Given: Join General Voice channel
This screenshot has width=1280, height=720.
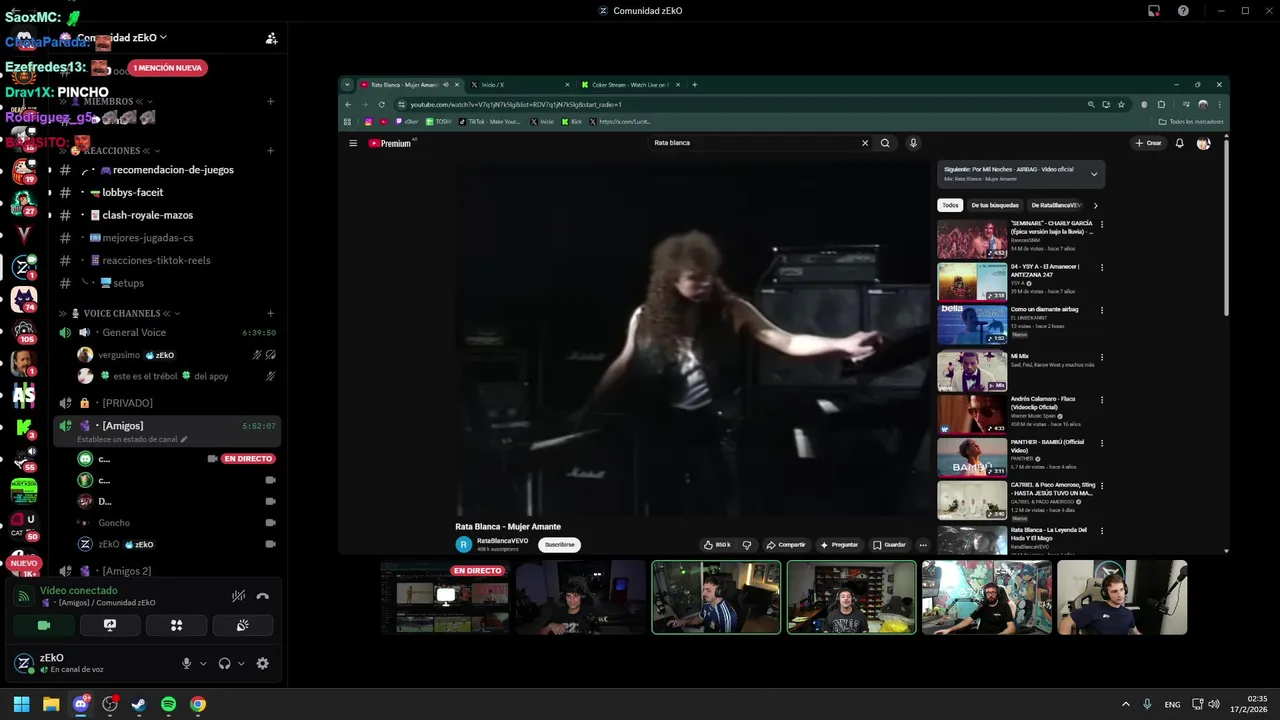Looking at the screenshot, I should pyautogui.click(x=167, y=332).
